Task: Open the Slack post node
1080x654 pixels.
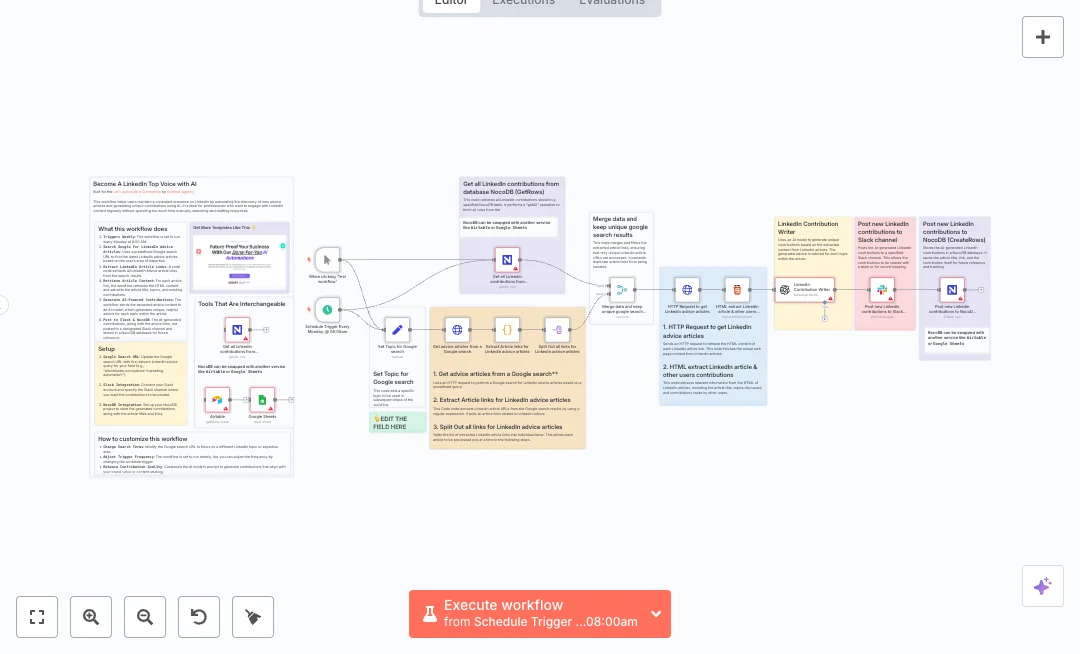Action: pos(882,290)
